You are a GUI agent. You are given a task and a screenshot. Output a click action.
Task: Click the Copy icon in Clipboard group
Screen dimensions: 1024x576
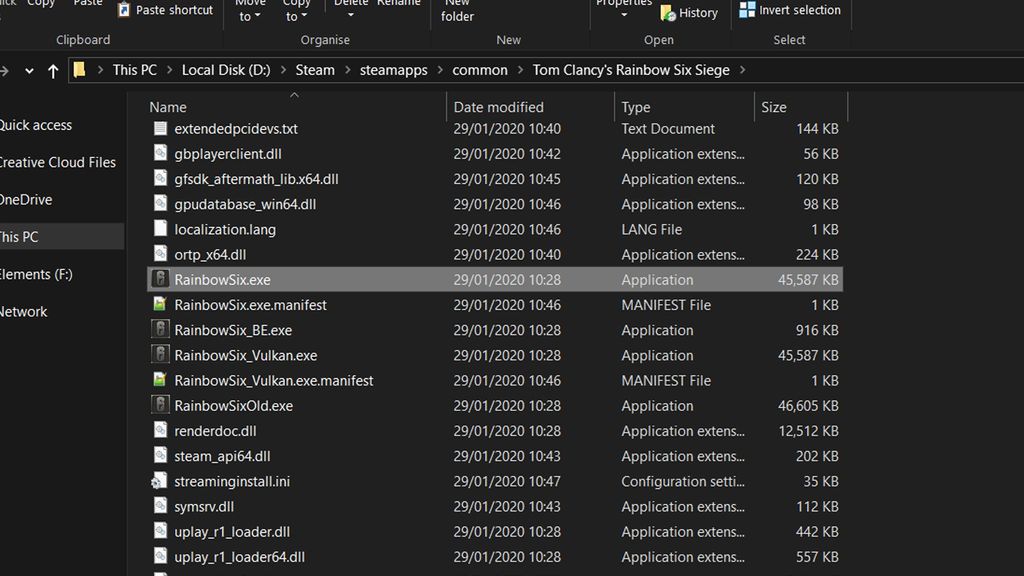(x=40, y=4)
